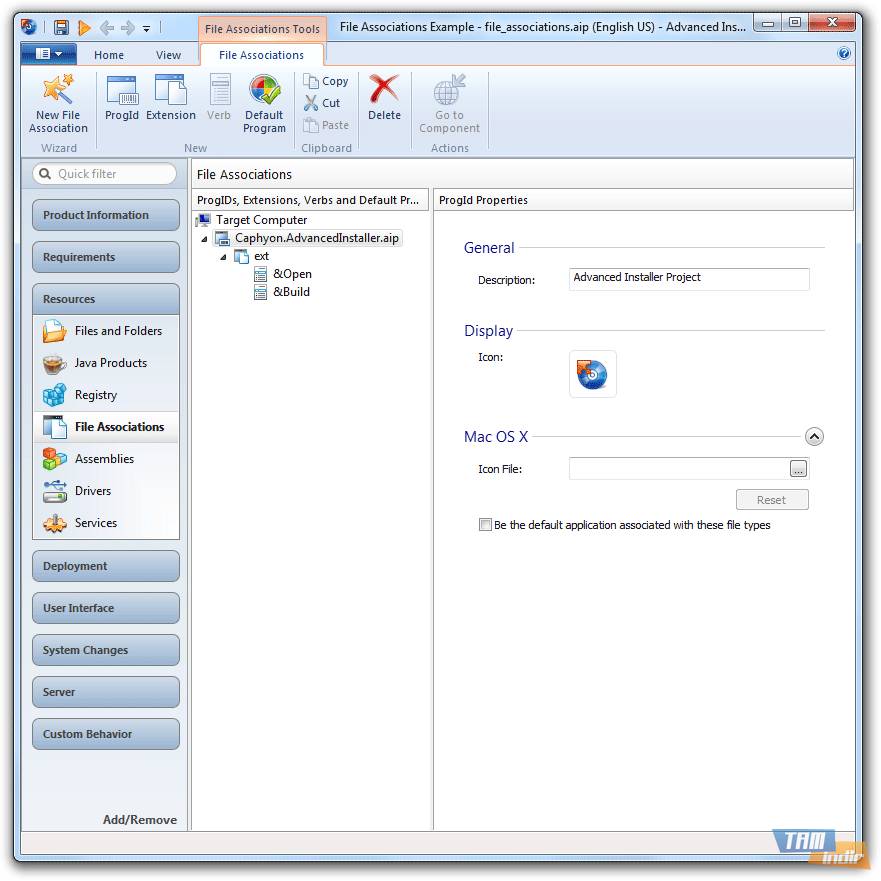Click the ProgId display icon thumbnail
881x881 pixels.
[x=593, y=375]
